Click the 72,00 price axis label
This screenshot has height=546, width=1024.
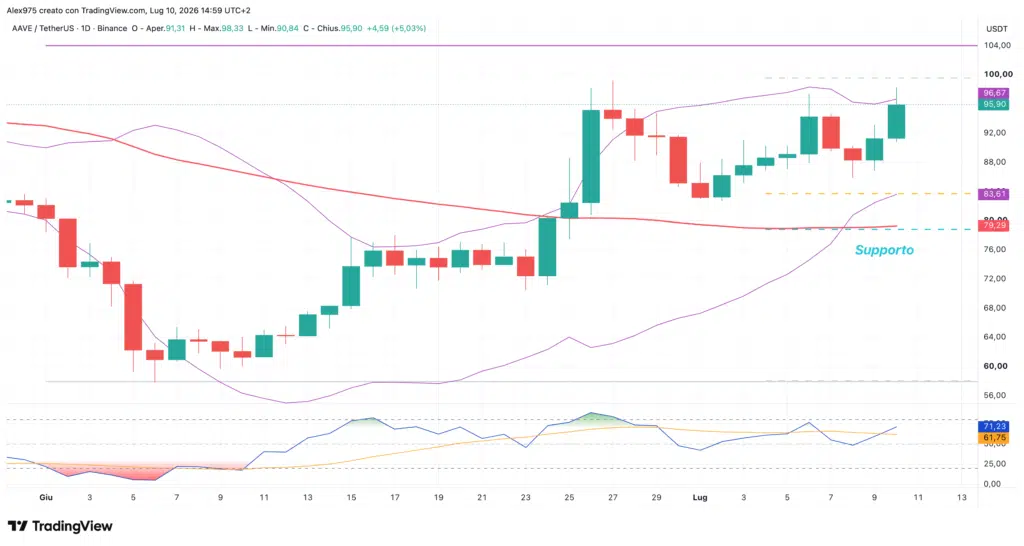(995, 279)
